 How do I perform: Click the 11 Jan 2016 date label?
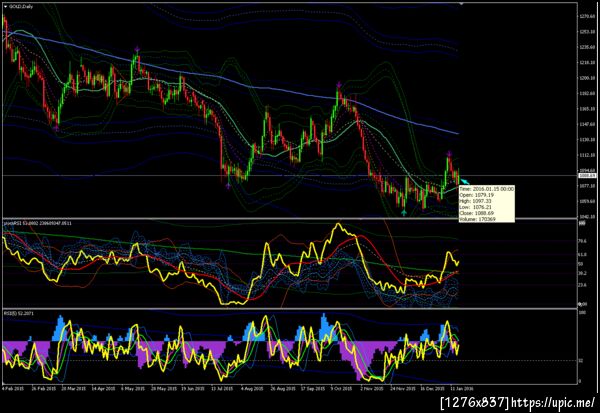462,388
